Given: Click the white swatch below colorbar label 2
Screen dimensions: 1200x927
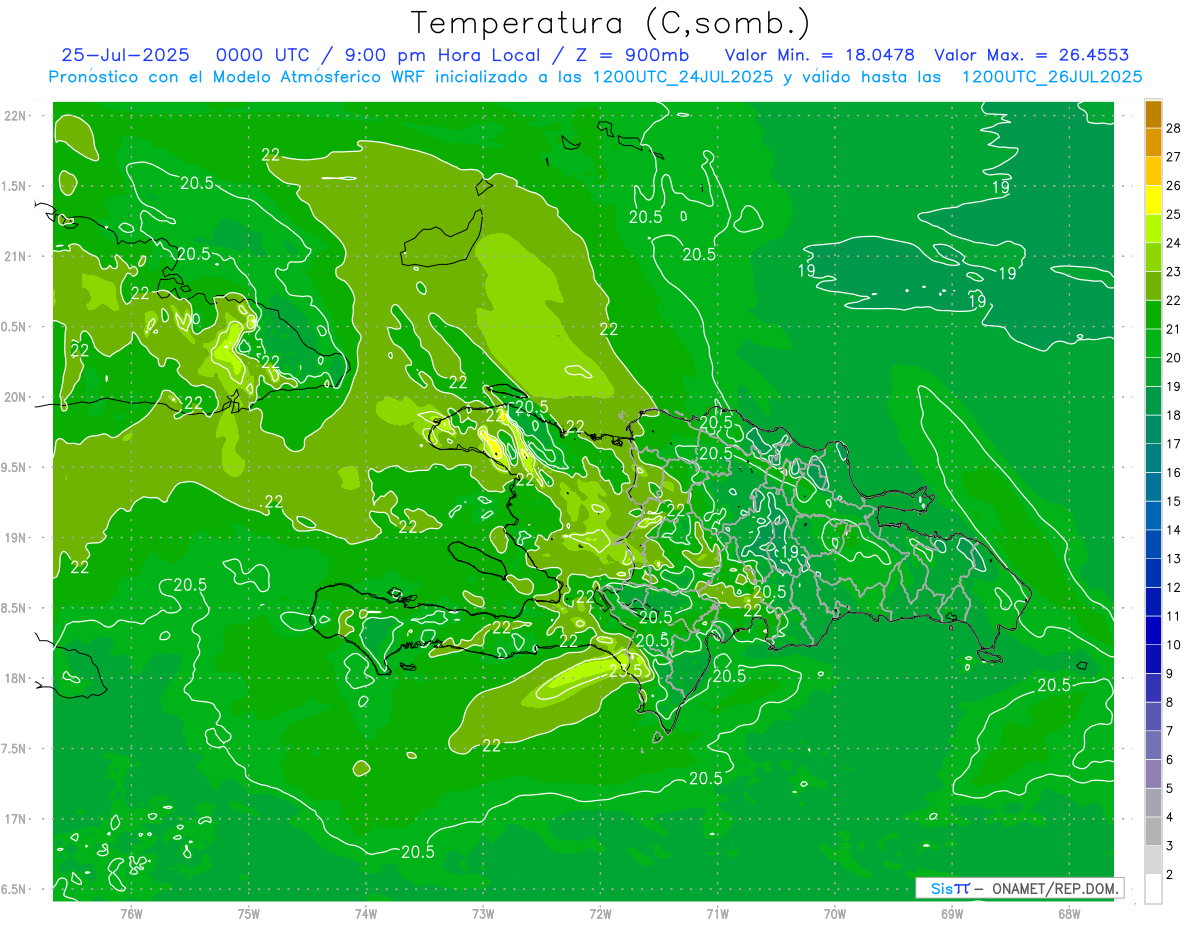Looking at the screenshot, I should 1153,889.
